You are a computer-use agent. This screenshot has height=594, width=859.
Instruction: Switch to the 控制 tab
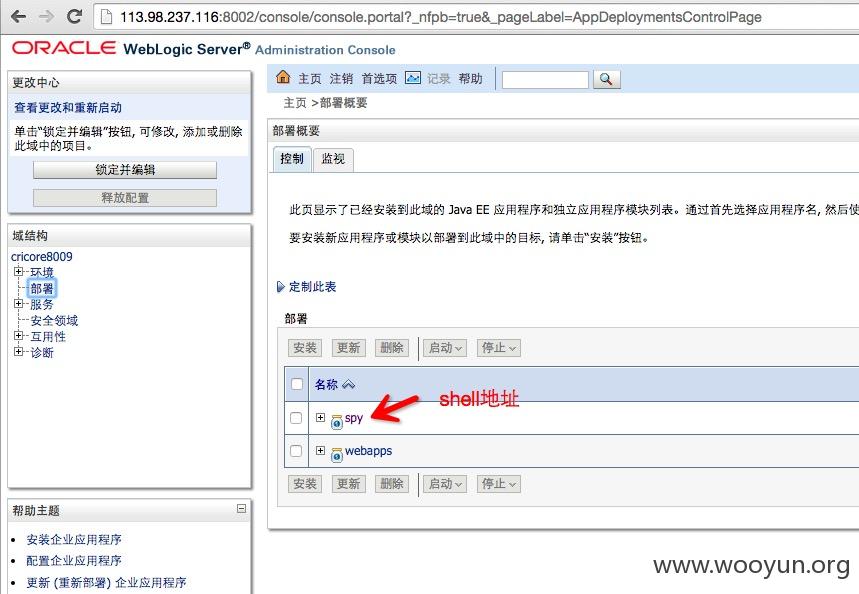tap(291, 159)
